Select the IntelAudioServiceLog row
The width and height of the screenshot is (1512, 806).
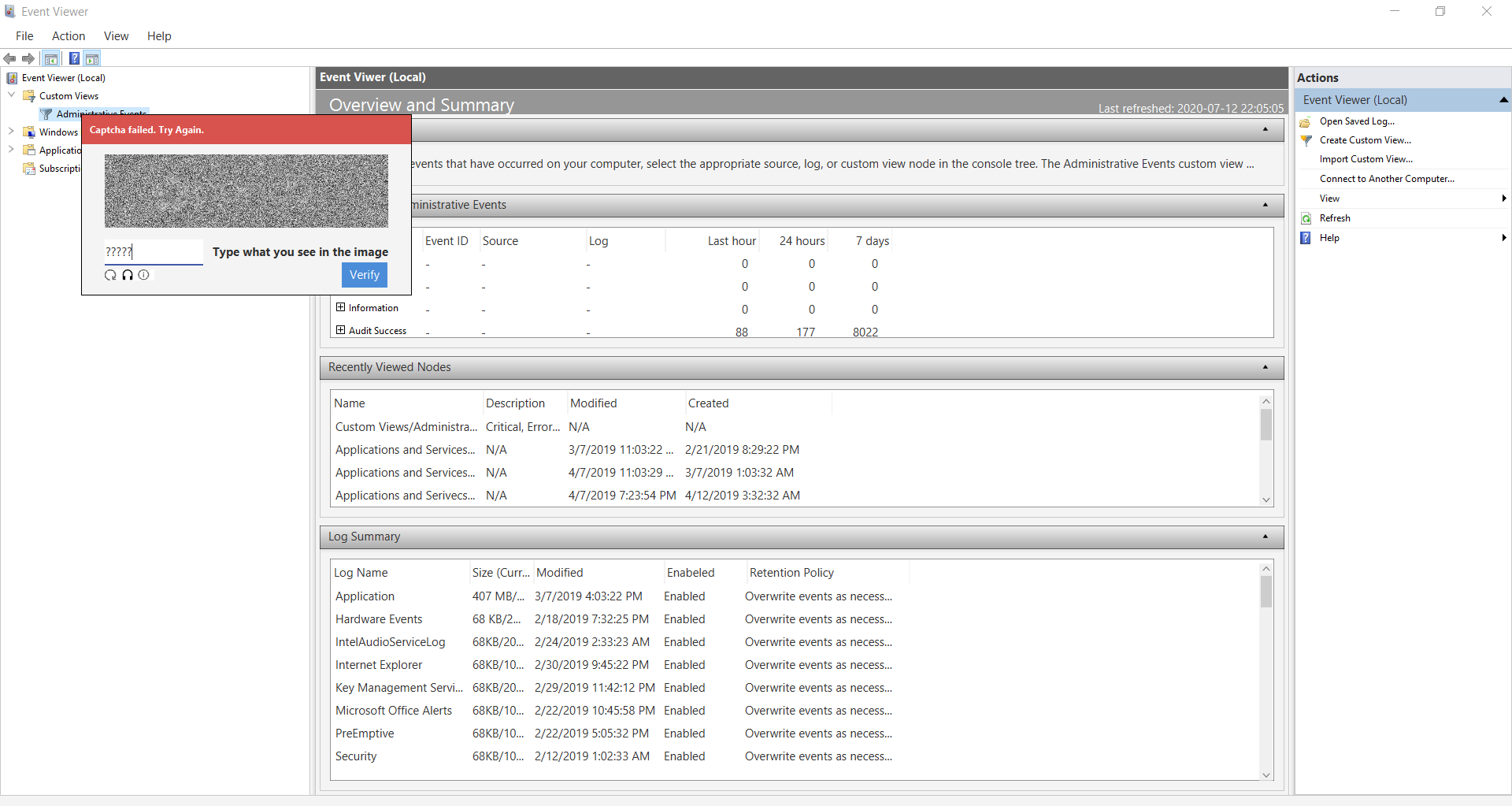[614, 642]
